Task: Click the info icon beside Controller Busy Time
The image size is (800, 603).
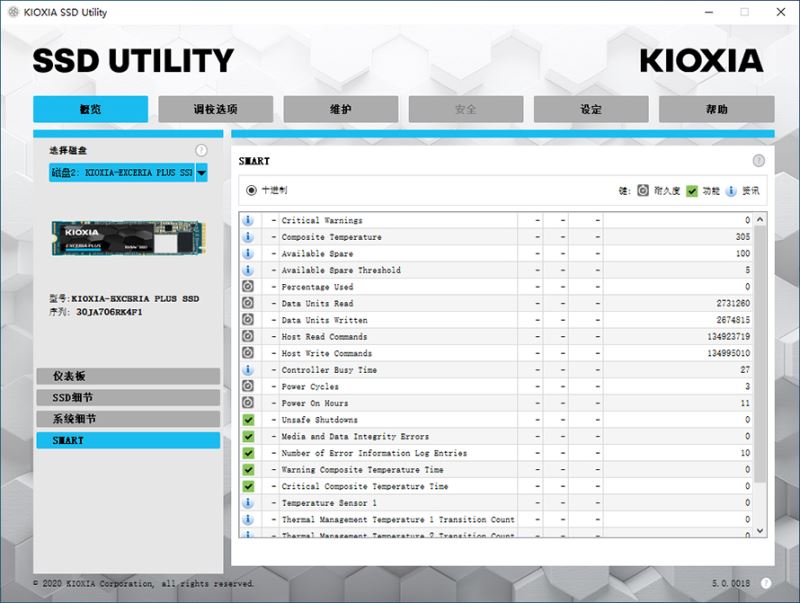Action: point(248,370)
